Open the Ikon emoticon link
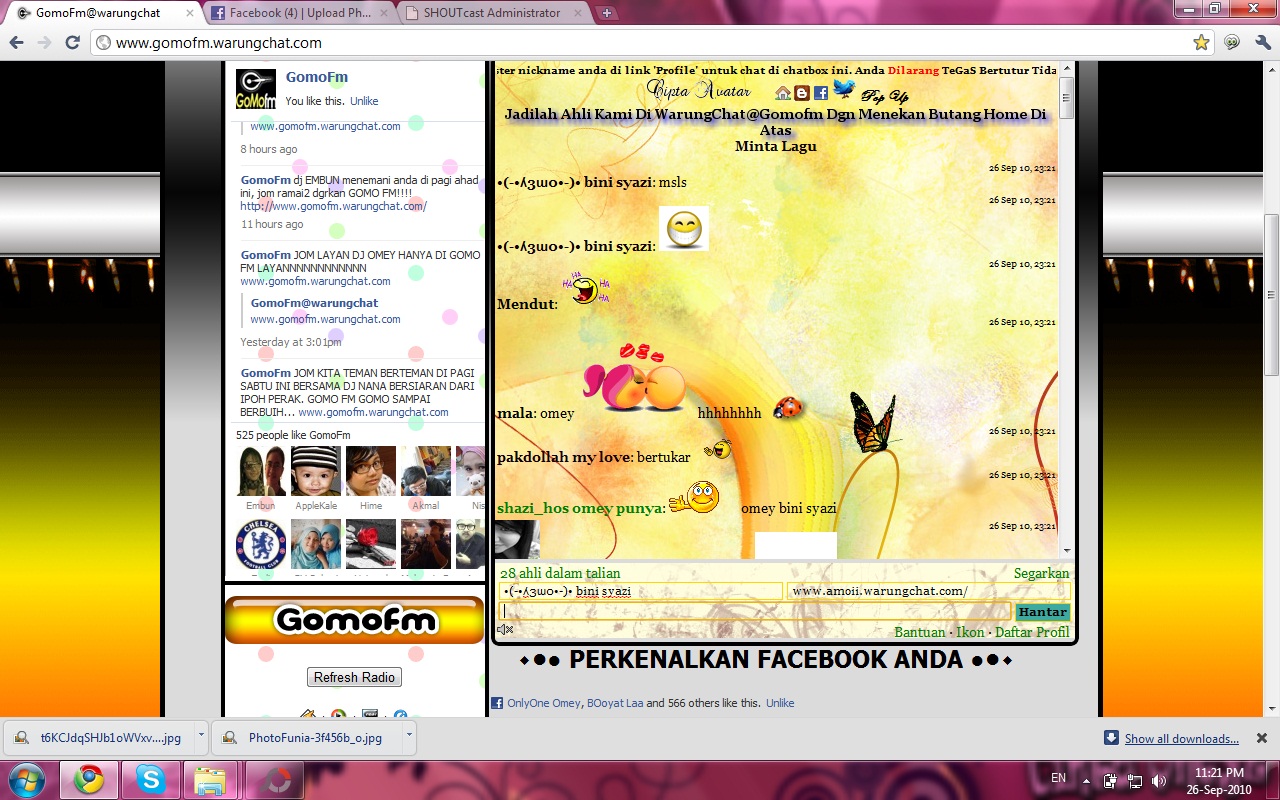Viewport: 1280px width, 800px height. (x=970, y=632)
